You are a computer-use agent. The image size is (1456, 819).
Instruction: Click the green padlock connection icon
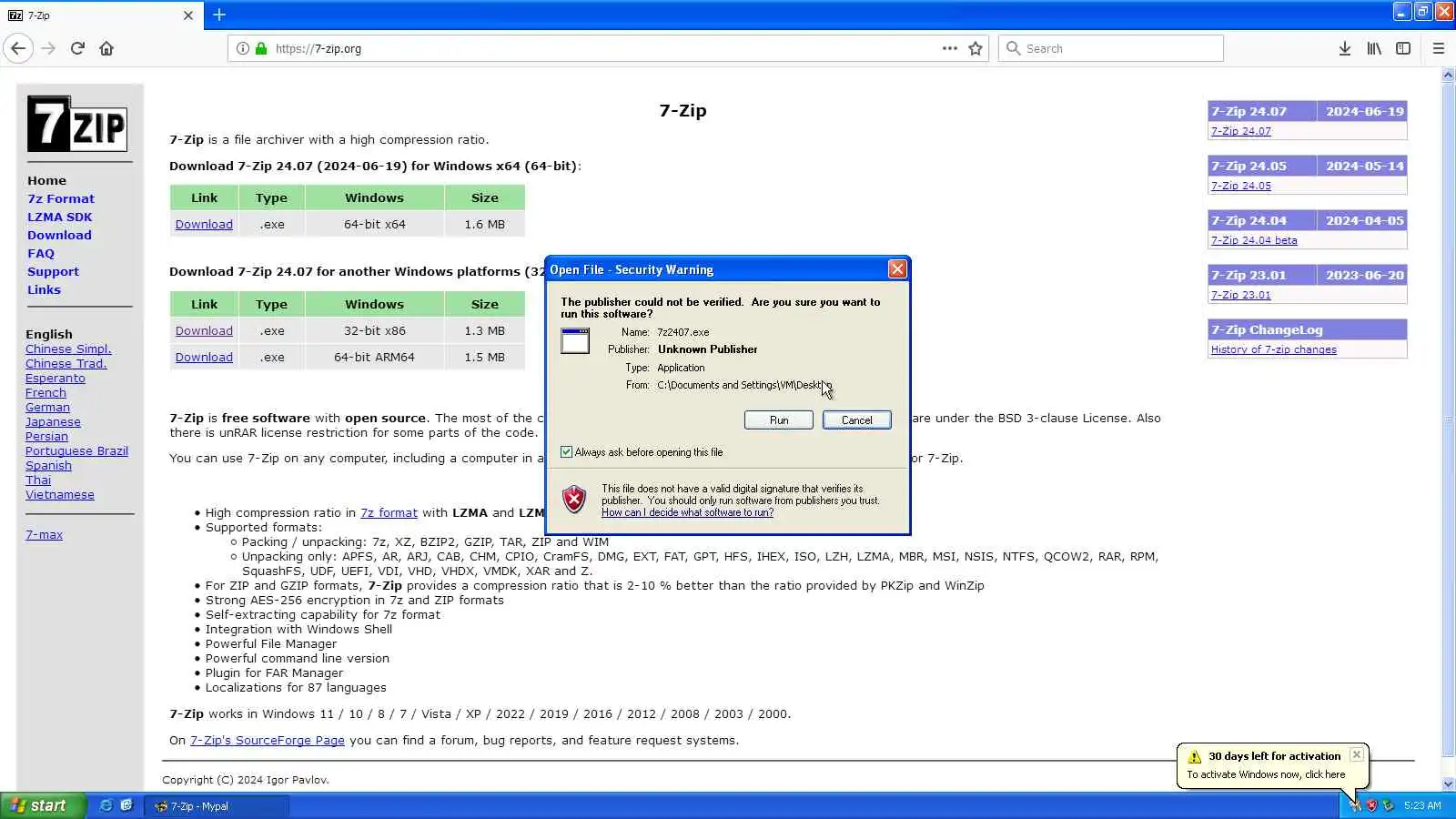pyautogui.click(x=261, y=48)
